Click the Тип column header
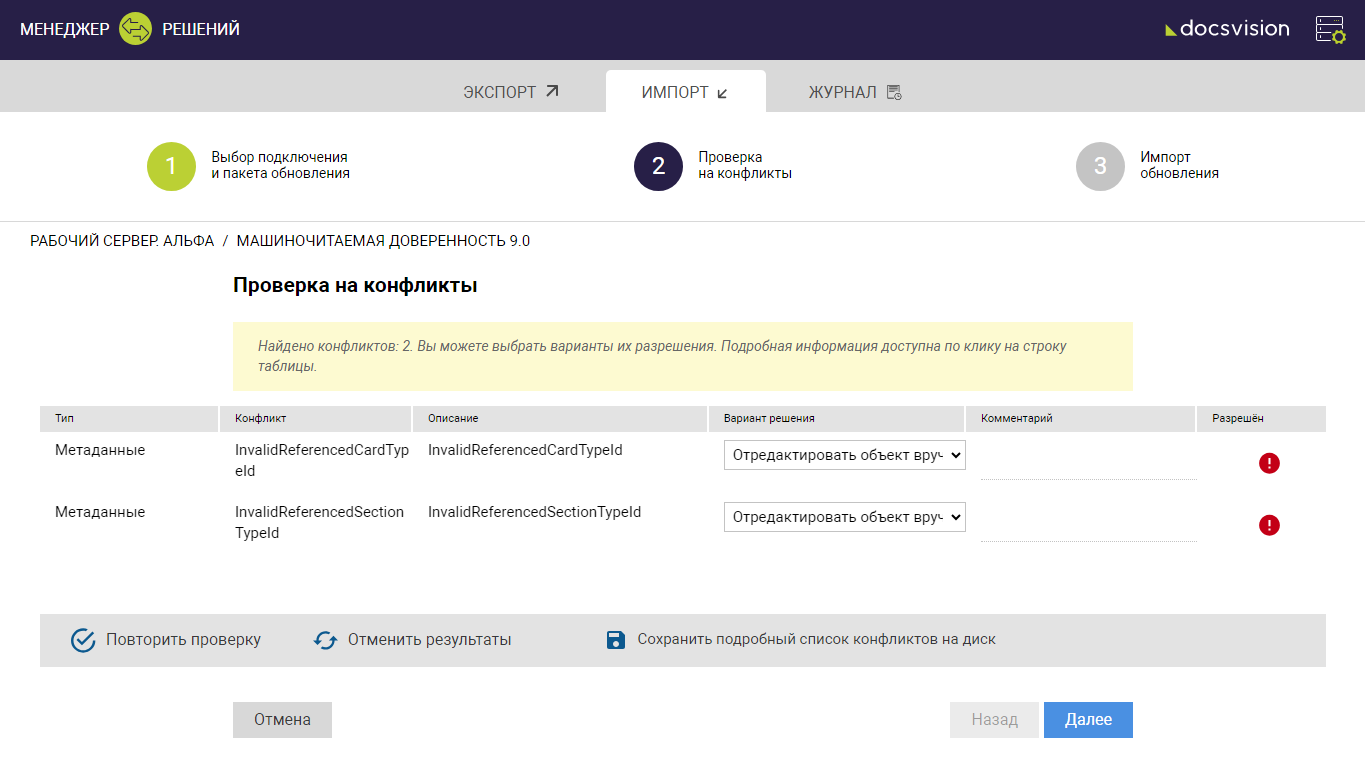Image resolution: width=1365 pixels, height=767 pixels. click(x=129, y=419)
